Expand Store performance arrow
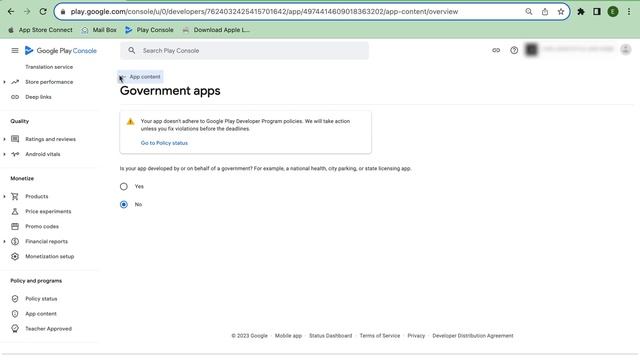This screenshot has height=360, width=640. [4, 82]
